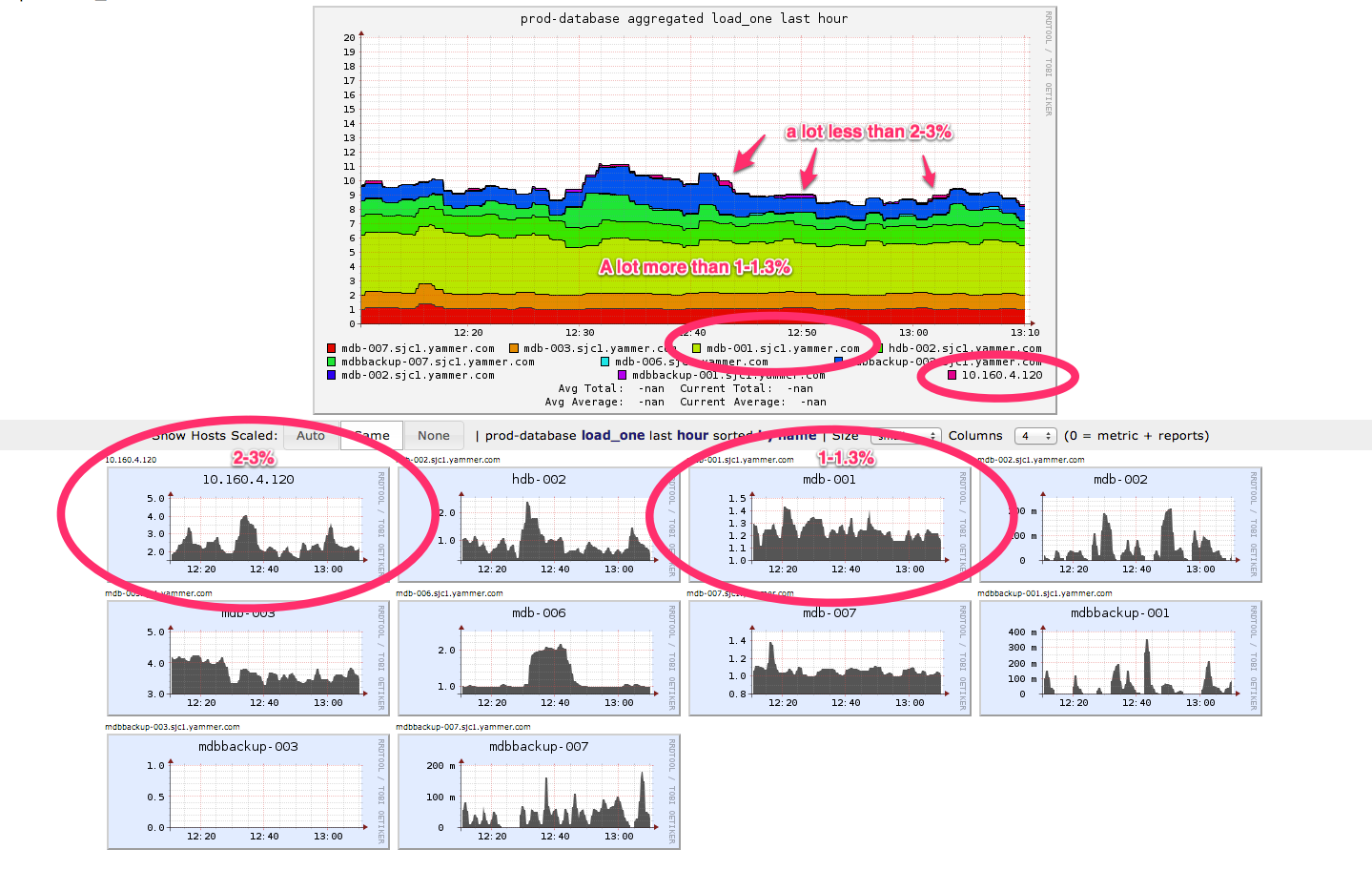
Task: Click the 'load_one' metric text in toolbar
Action: [x=613, y=436]
